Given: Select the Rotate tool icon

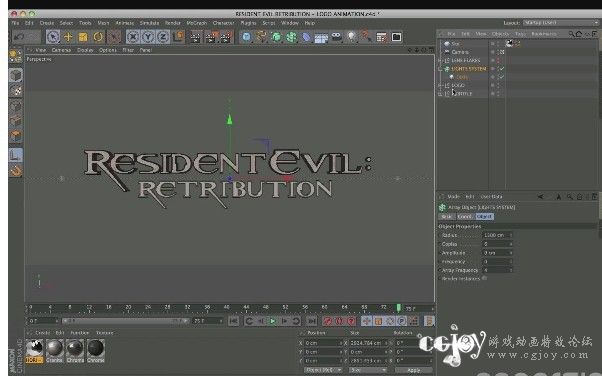Looking at the screenshot, I should [x=98, y=37].
